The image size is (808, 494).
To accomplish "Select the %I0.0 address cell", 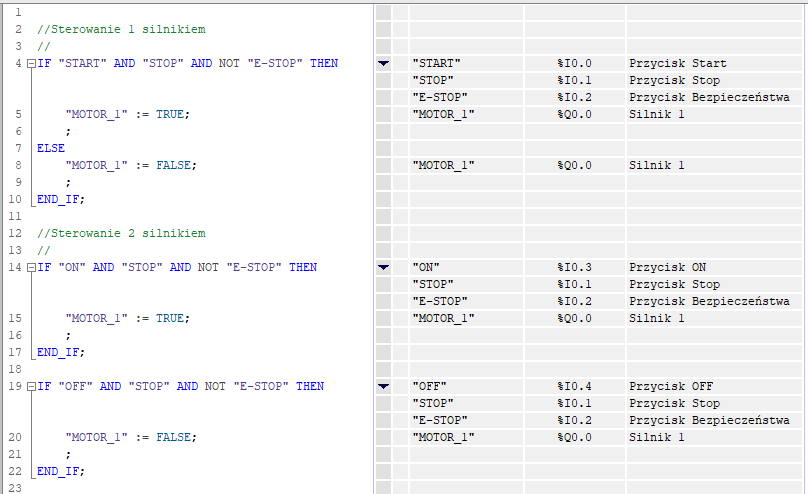I will point(574,64).
